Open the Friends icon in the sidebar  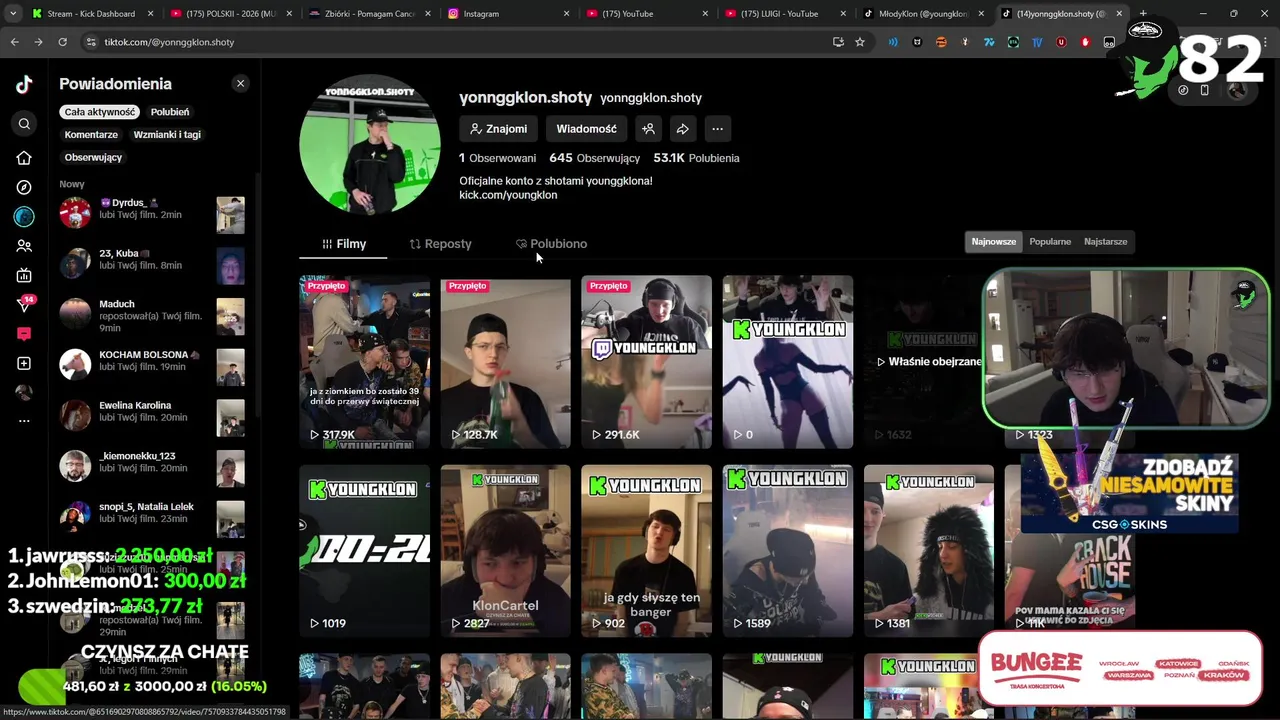click(x=24, y=246)
